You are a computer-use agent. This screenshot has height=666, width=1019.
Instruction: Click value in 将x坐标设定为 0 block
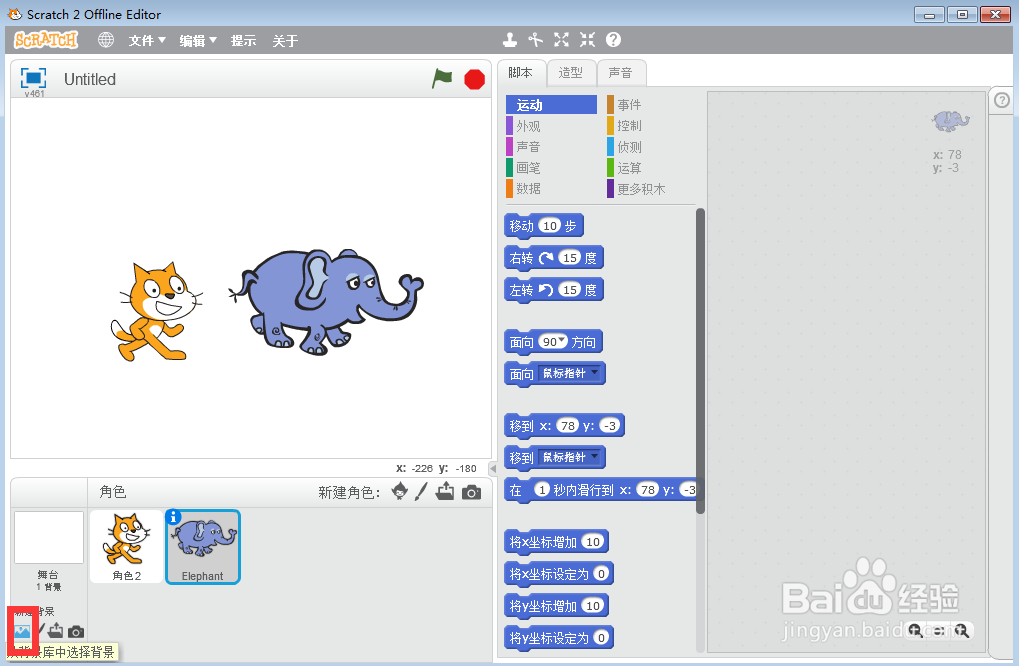tap(601, 574)
